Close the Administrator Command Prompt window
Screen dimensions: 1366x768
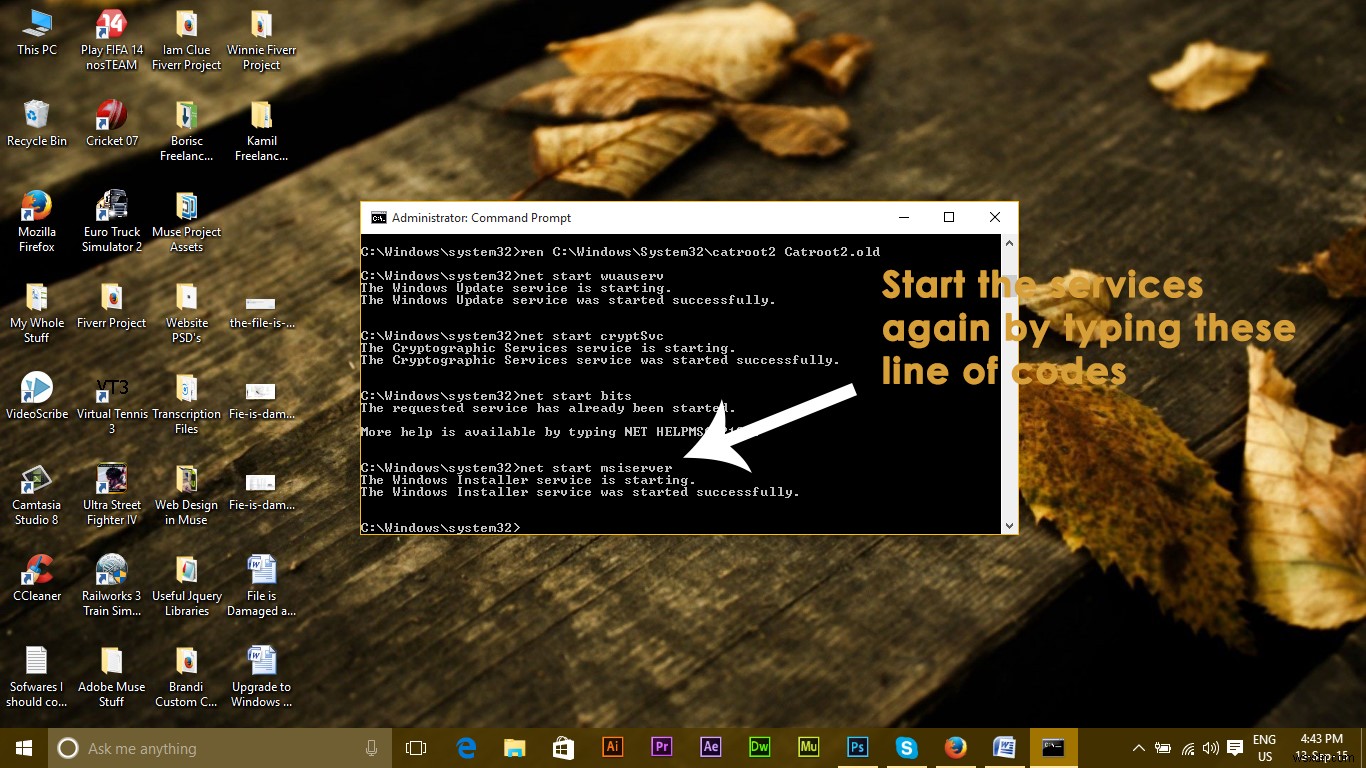(x=995, y=217)
